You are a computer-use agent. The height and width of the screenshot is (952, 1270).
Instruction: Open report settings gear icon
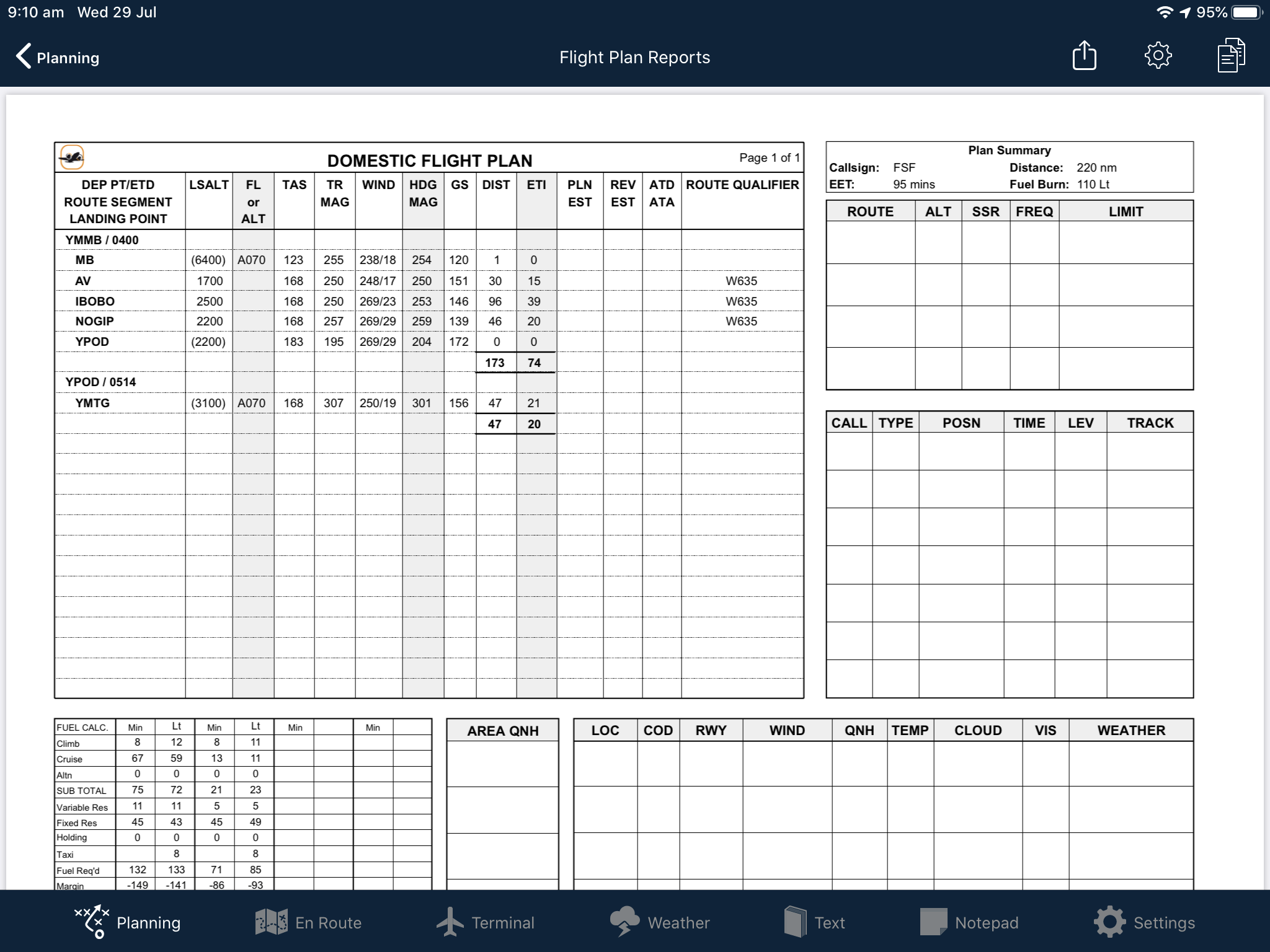[1158, 56]
